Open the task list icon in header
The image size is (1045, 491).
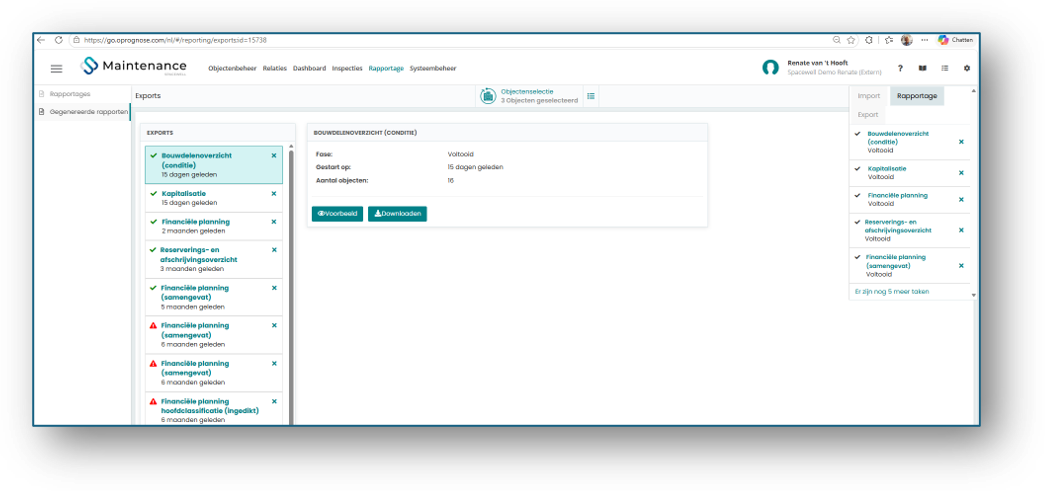pyautogui.click(x=944, y=68)
